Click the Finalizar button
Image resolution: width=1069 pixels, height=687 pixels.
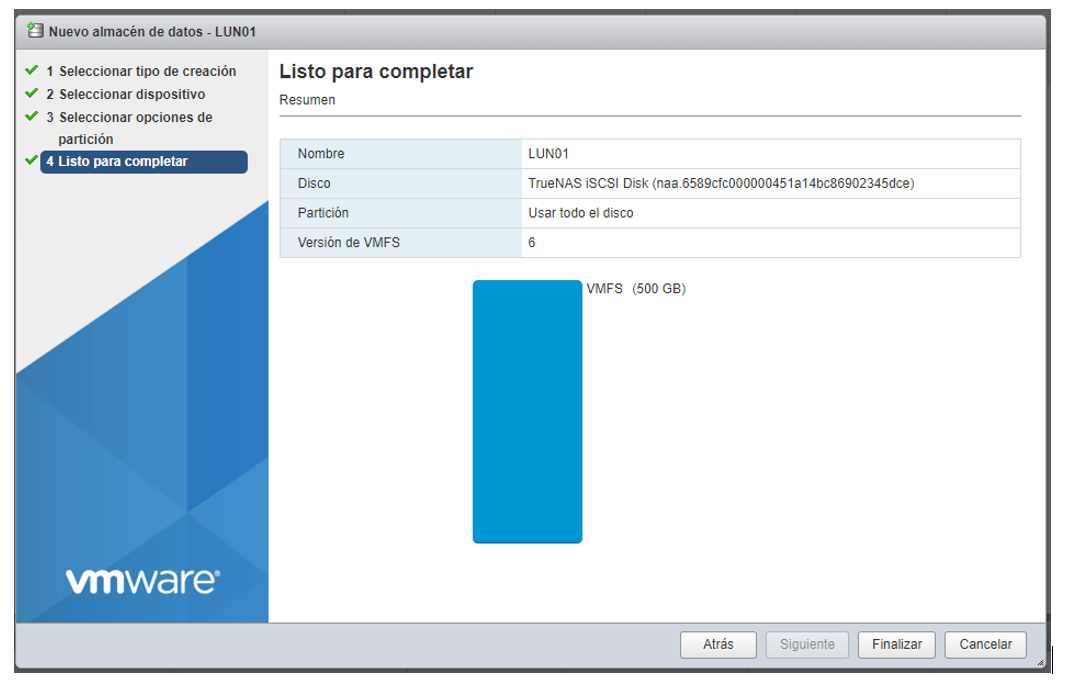coord(897,644)
